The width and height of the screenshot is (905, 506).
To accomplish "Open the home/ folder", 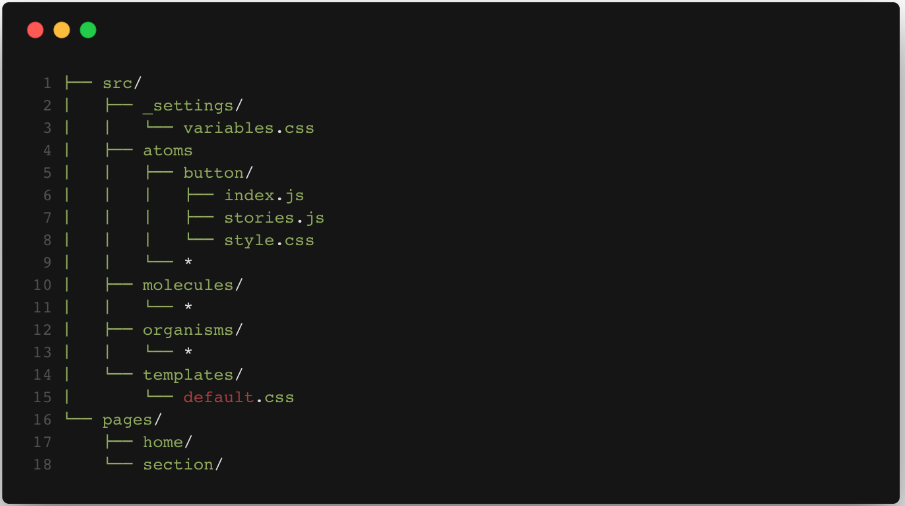I will pos(167,442).
